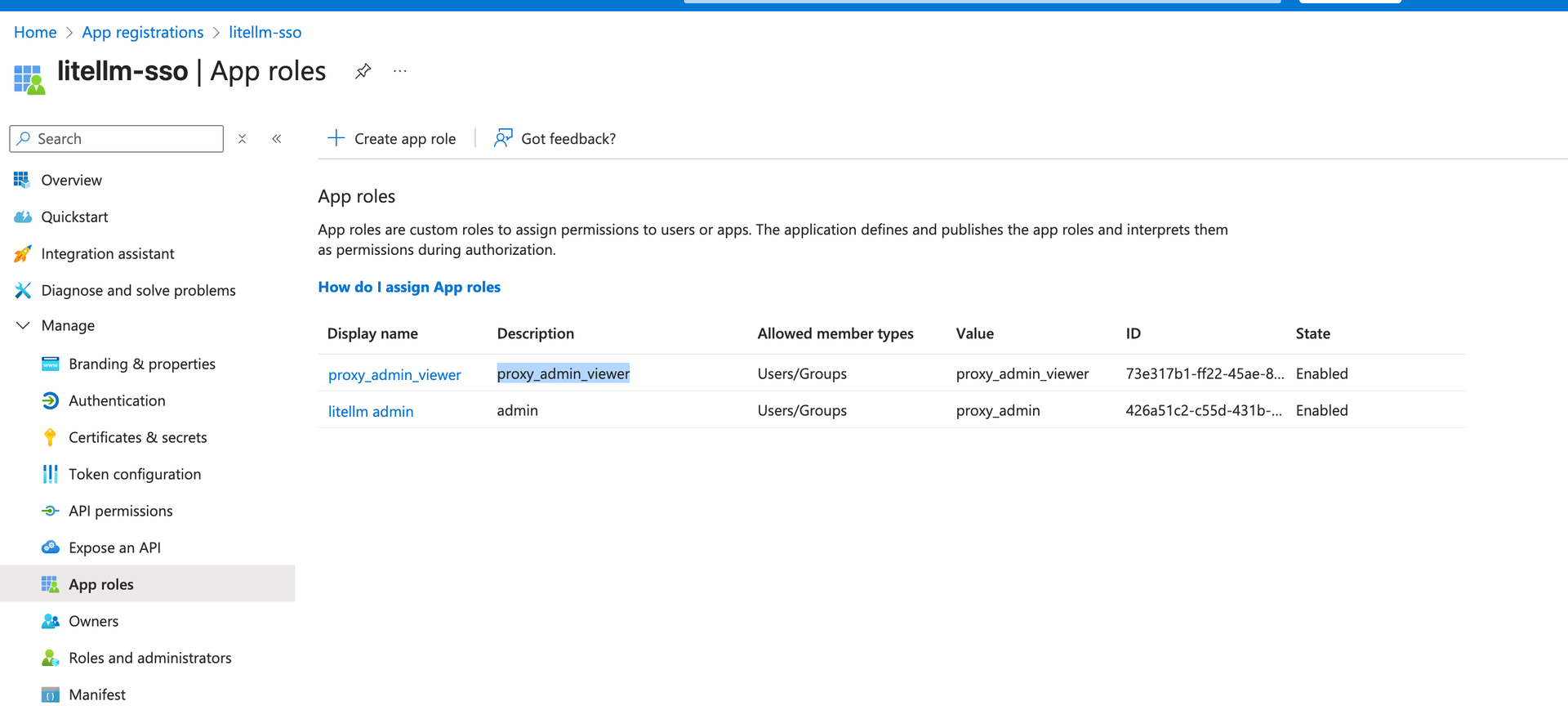Image resolution: width=1568 pixels, height=706 pixels.
Task: Click the Got feedback? button
Action: [x=555, y=138]
